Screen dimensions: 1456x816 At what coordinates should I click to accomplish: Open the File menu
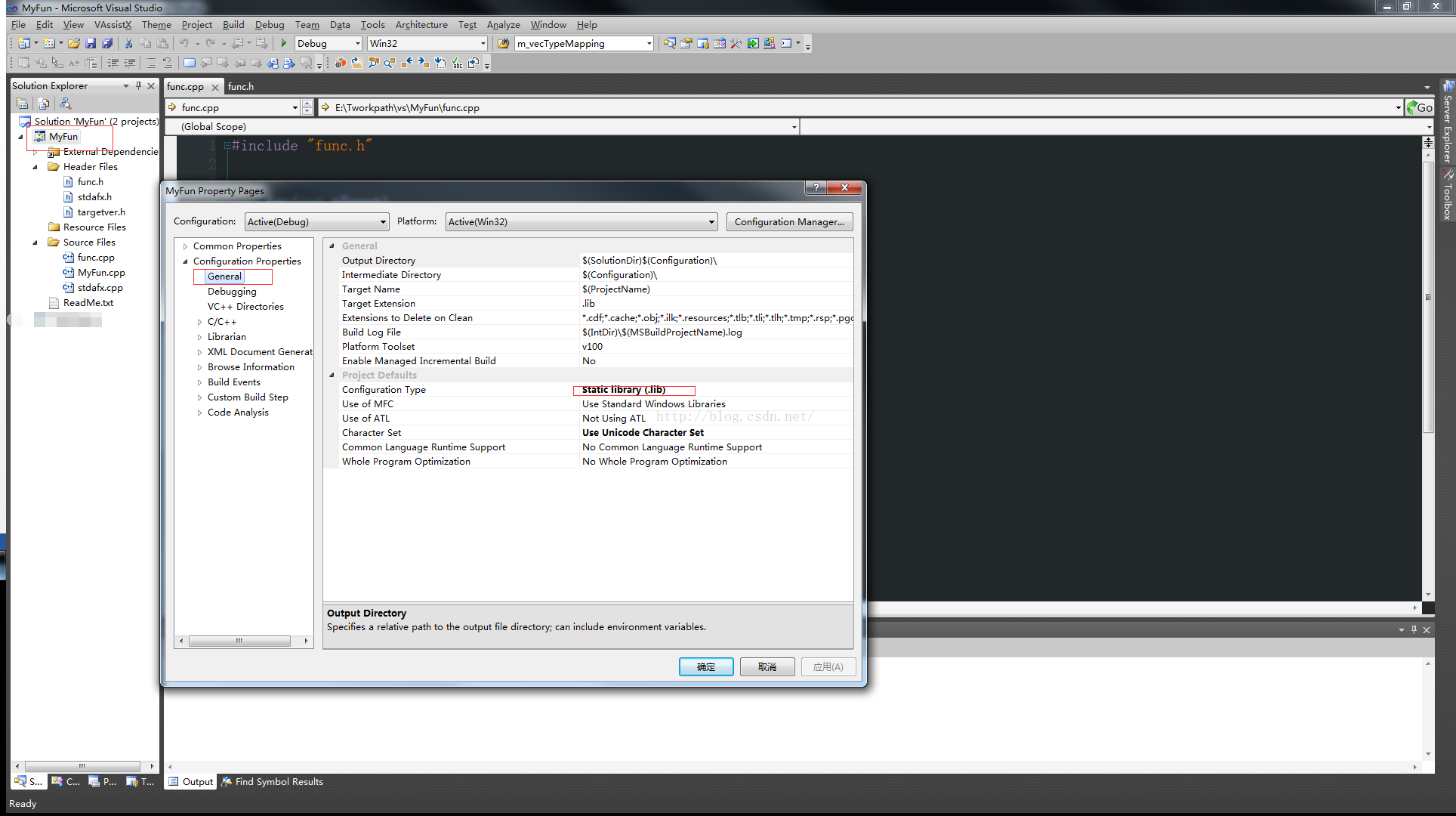click(18, 25)
